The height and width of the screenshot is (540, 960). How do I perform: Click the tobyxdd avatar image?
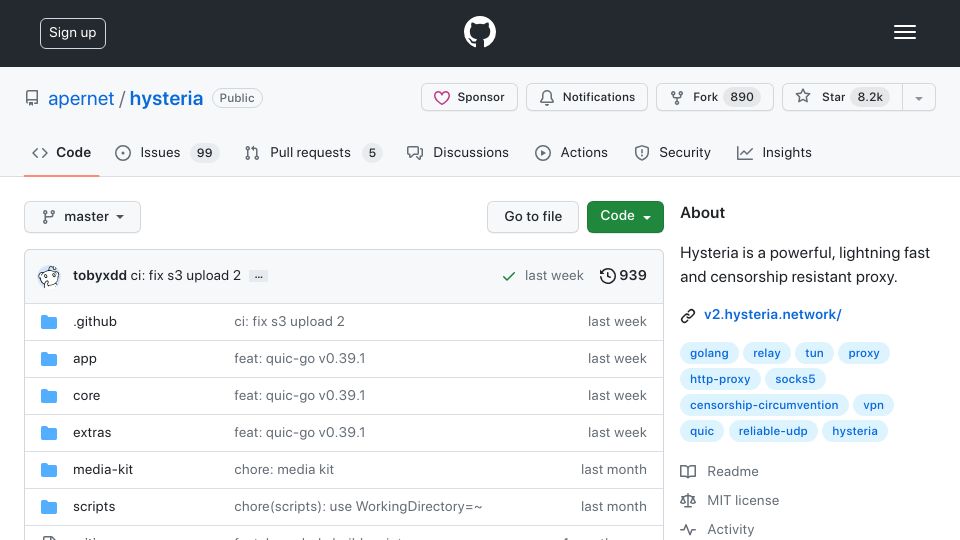click(x=49, y=276)
